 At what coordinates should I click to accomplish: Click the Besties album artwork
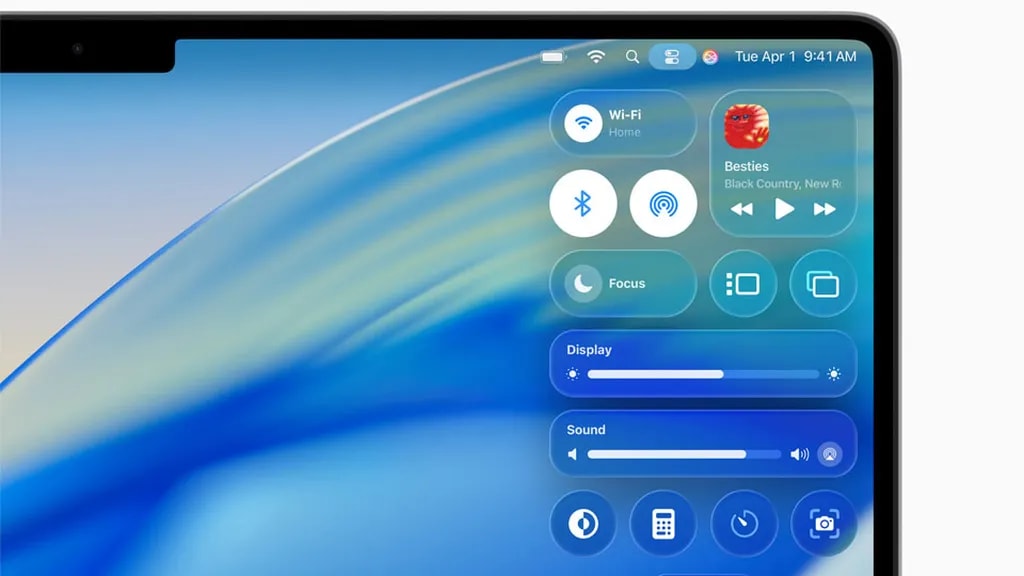[x=746, y=127]
